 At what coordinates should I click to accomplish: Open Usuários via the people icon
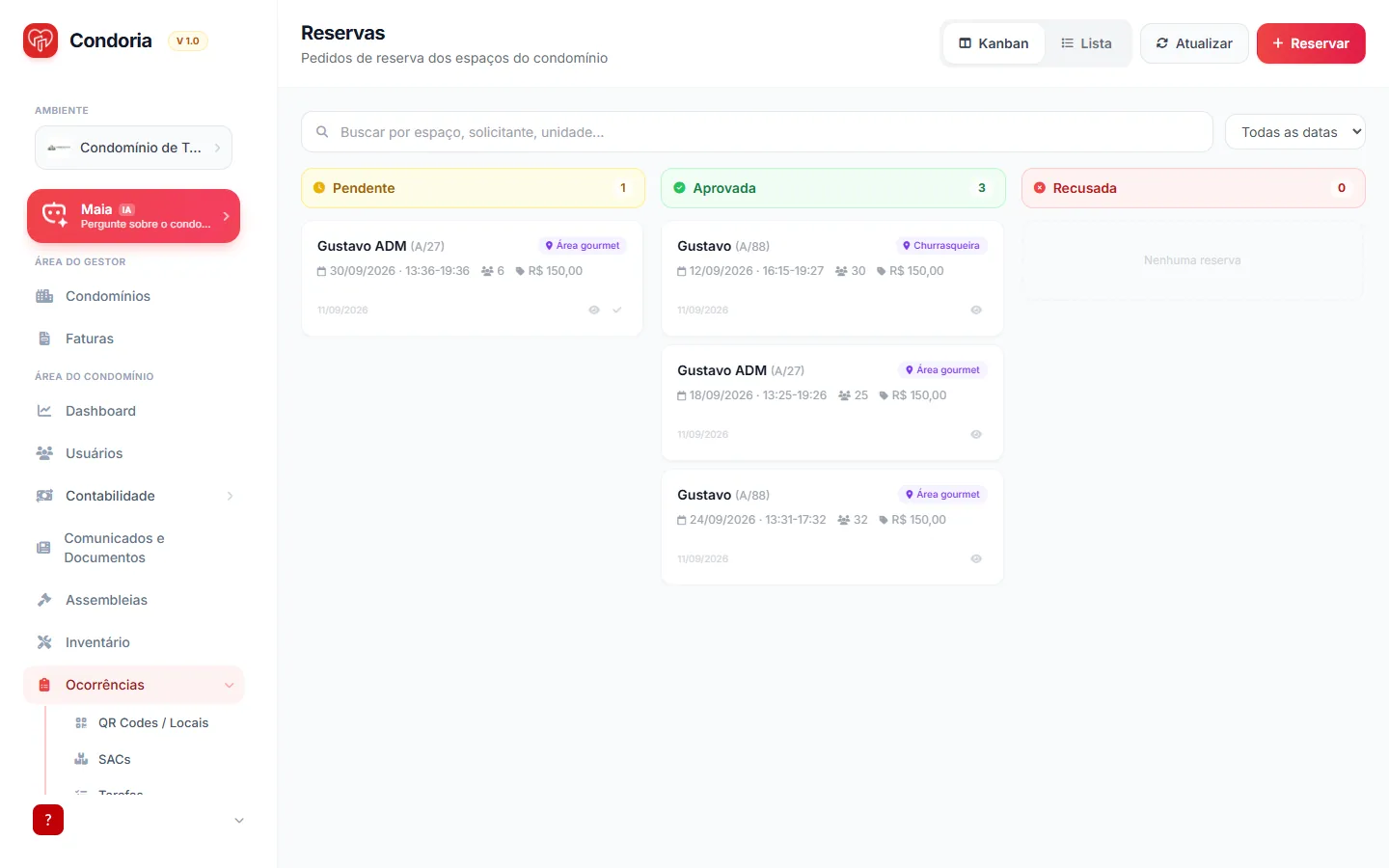pos(44,453)
